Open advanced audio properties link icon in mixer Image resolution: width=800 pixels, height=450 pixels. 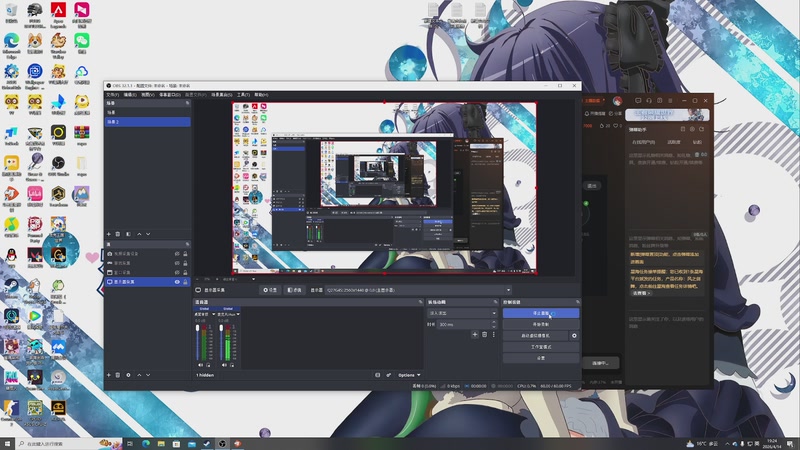388,375
